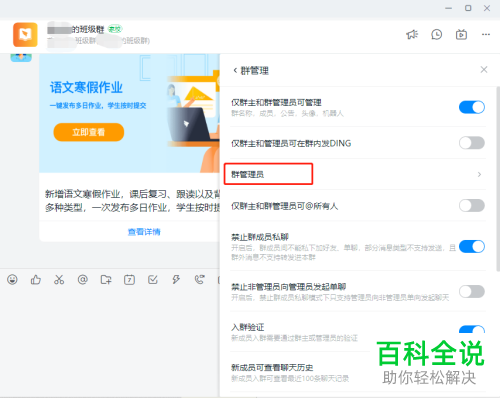Start a voice call icon
The image size is (500, 398).
coord(199,279)
